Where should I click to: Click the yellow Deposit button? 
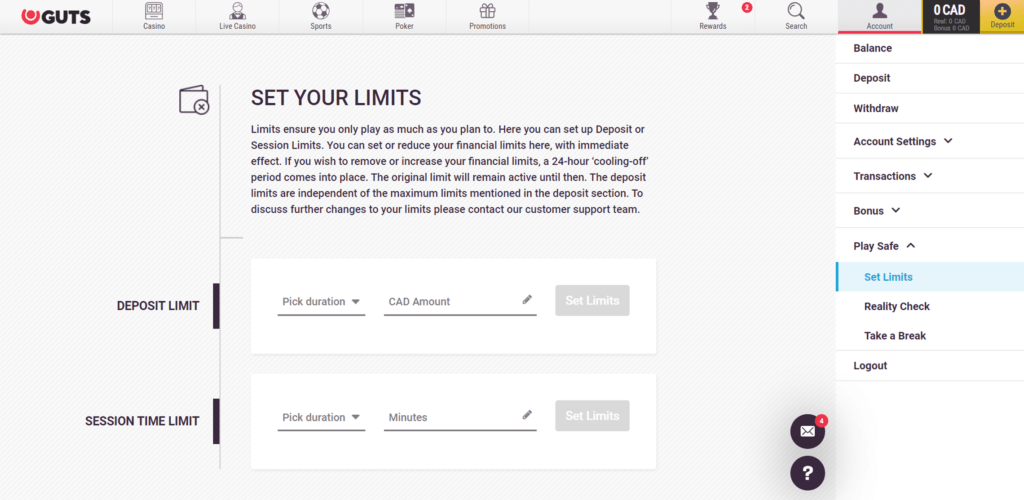tap(1002, 16)
